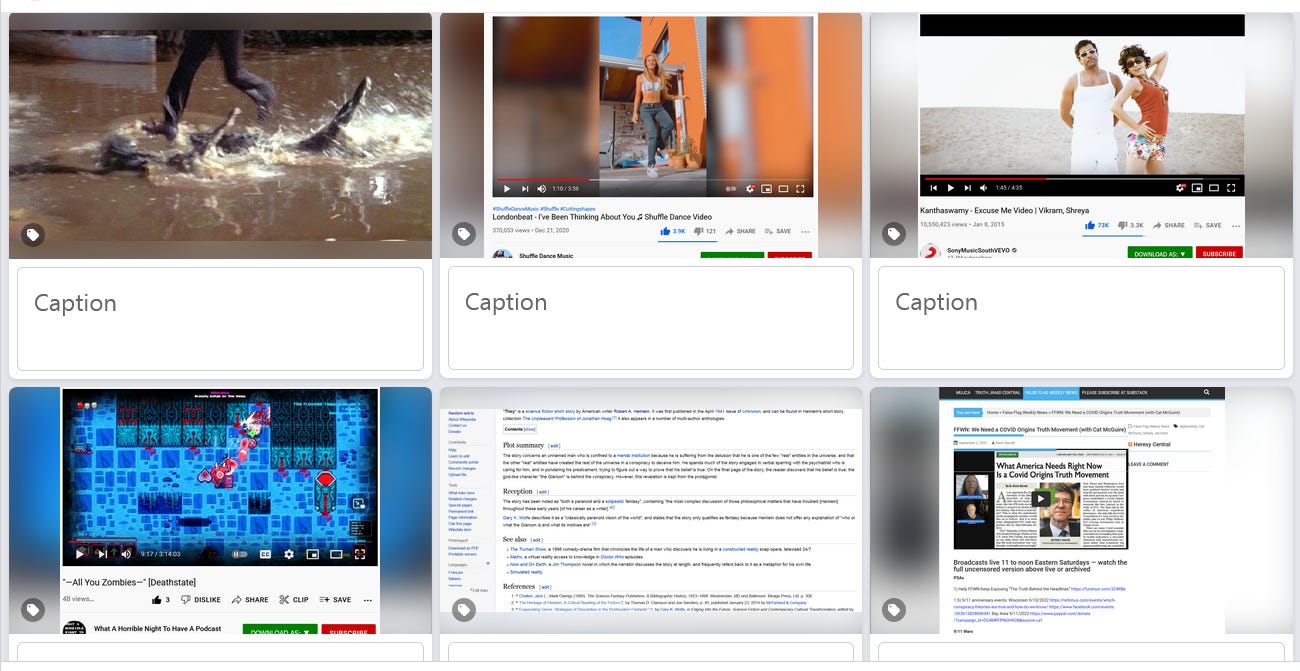Select the FFWN Covid Origins screenshot thumbnail
This screenshot has width=1300, height=671.
[1081, 510]
